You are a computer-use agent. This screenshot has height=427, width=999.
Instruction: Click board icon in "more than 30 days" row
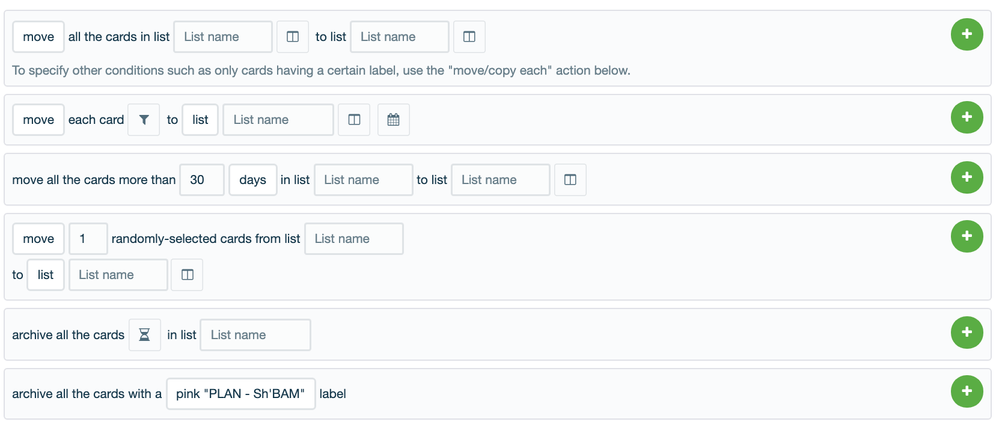[570, 180]
